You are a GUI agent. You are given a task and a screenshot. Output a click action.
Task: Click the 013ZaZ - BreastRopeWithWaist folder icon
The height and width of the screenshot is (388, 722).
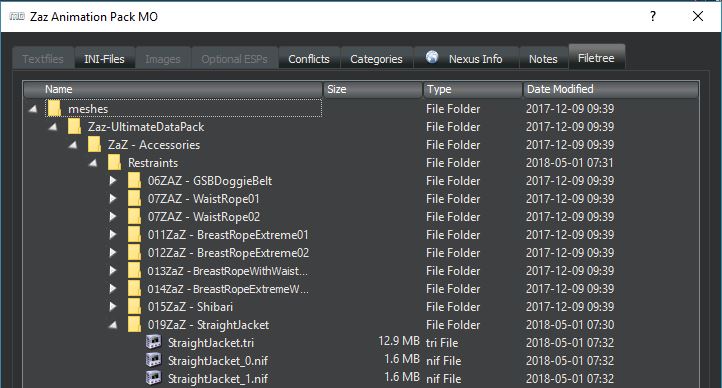pyautogui.click(x=134, y=270)
